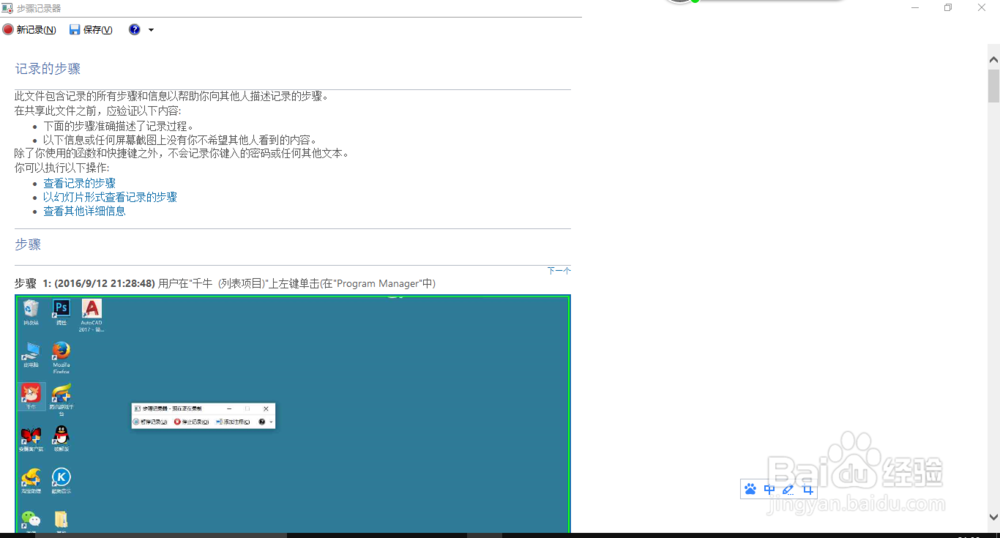Click the 步骤 section heading
Image resolution: width=1000 pixels, height=538 pixels.
[x=27, y=244]
